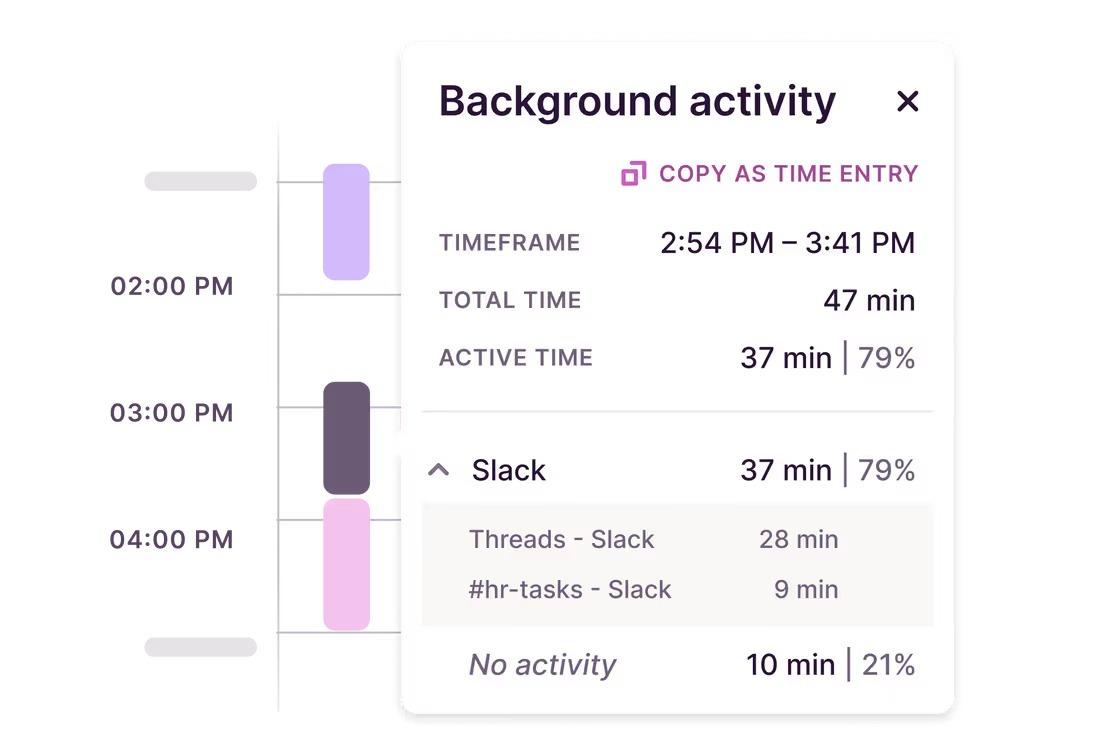Click the No activity row
Image resolution: width=1100 pixels, height=754 pixels.
coord(543,664)
